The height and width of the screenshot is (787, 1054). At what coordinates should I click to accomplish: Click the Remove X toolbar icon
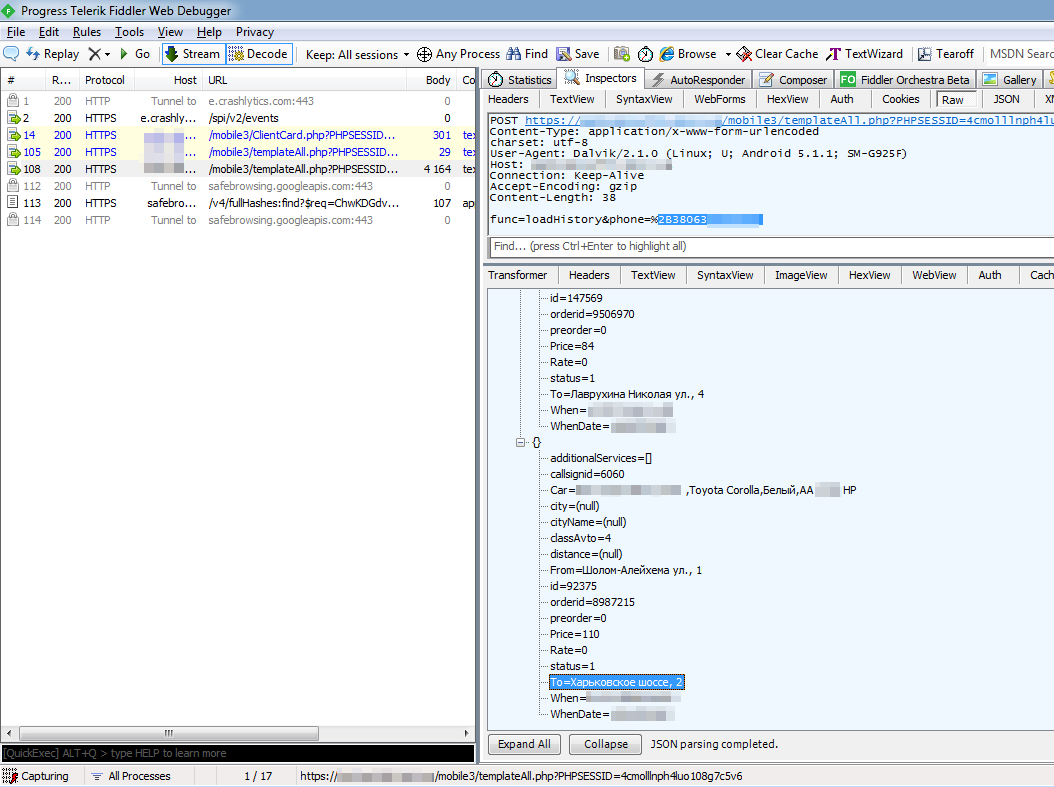click(95, 54)
